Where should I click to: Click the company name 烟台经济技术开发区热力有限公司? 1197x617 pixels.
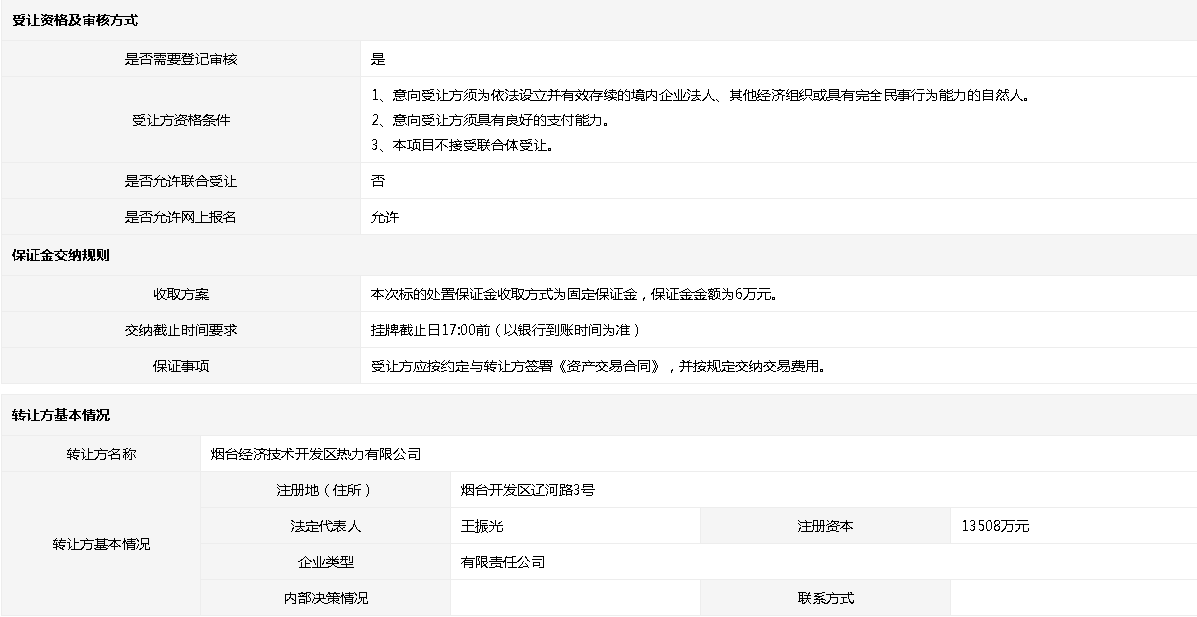click(x=316, y=454)
